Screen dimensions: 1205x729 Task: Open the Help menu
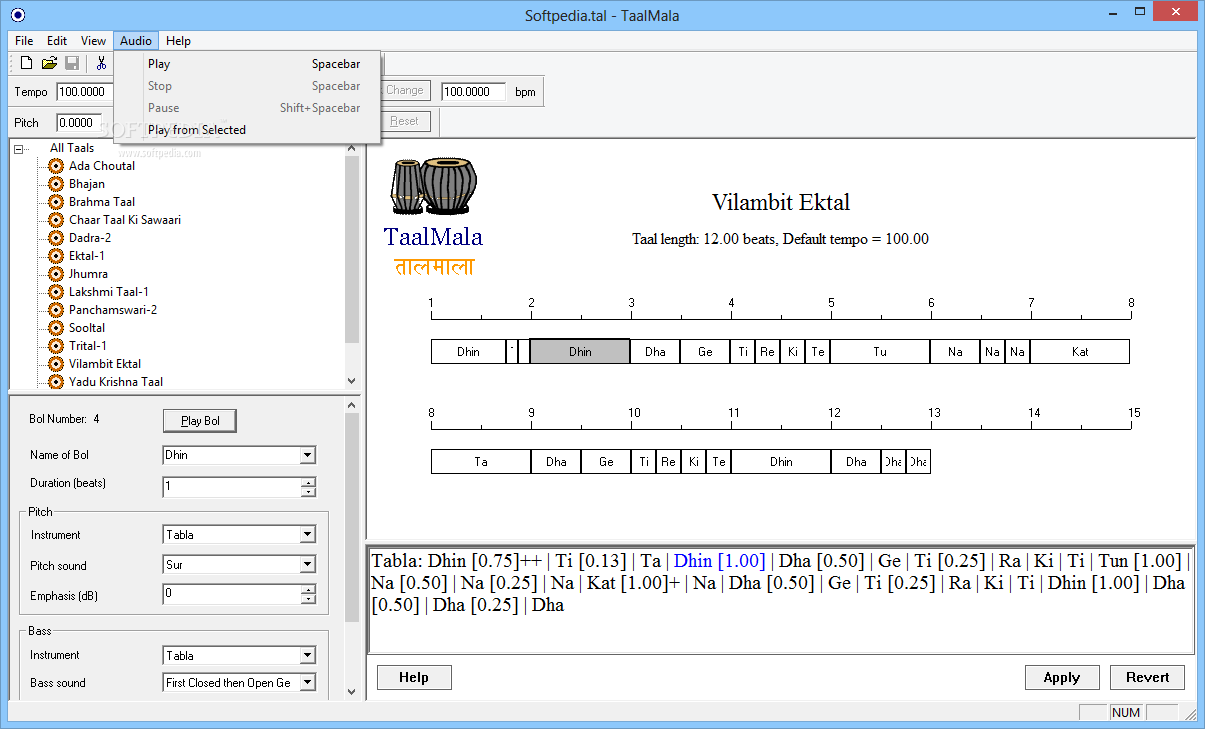click(x=178, y=41)
